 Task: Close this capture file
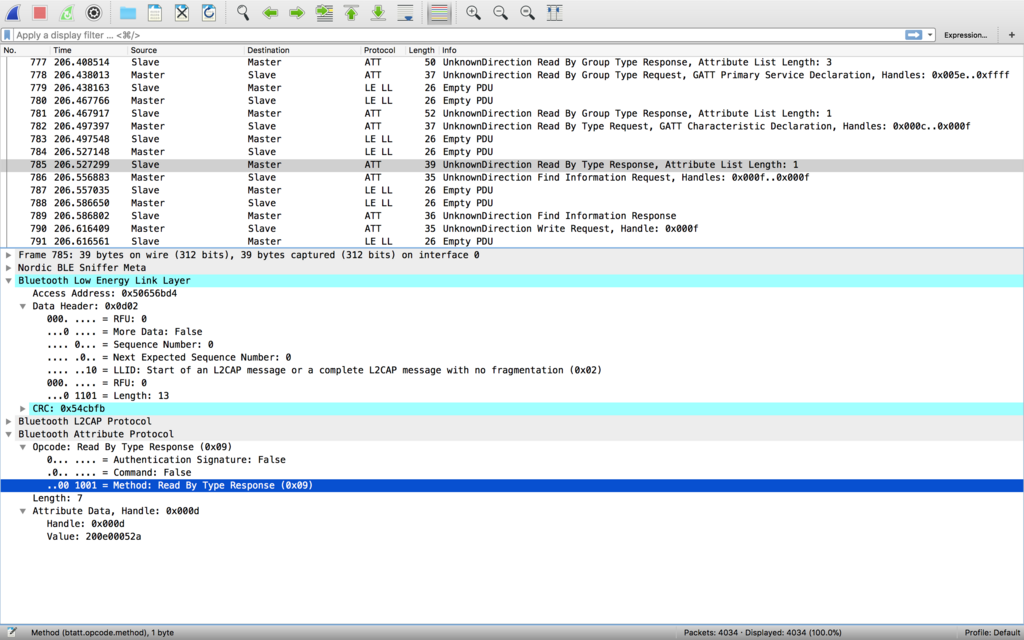coord(182,12)
